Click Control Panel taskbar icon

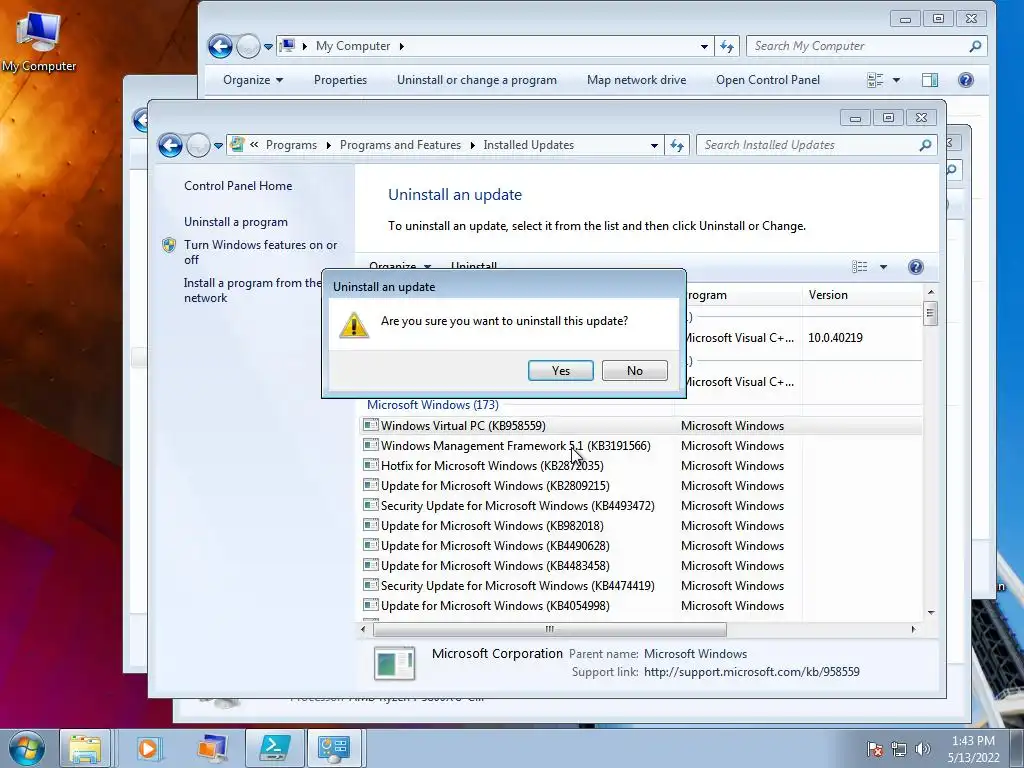pos(334,748)
